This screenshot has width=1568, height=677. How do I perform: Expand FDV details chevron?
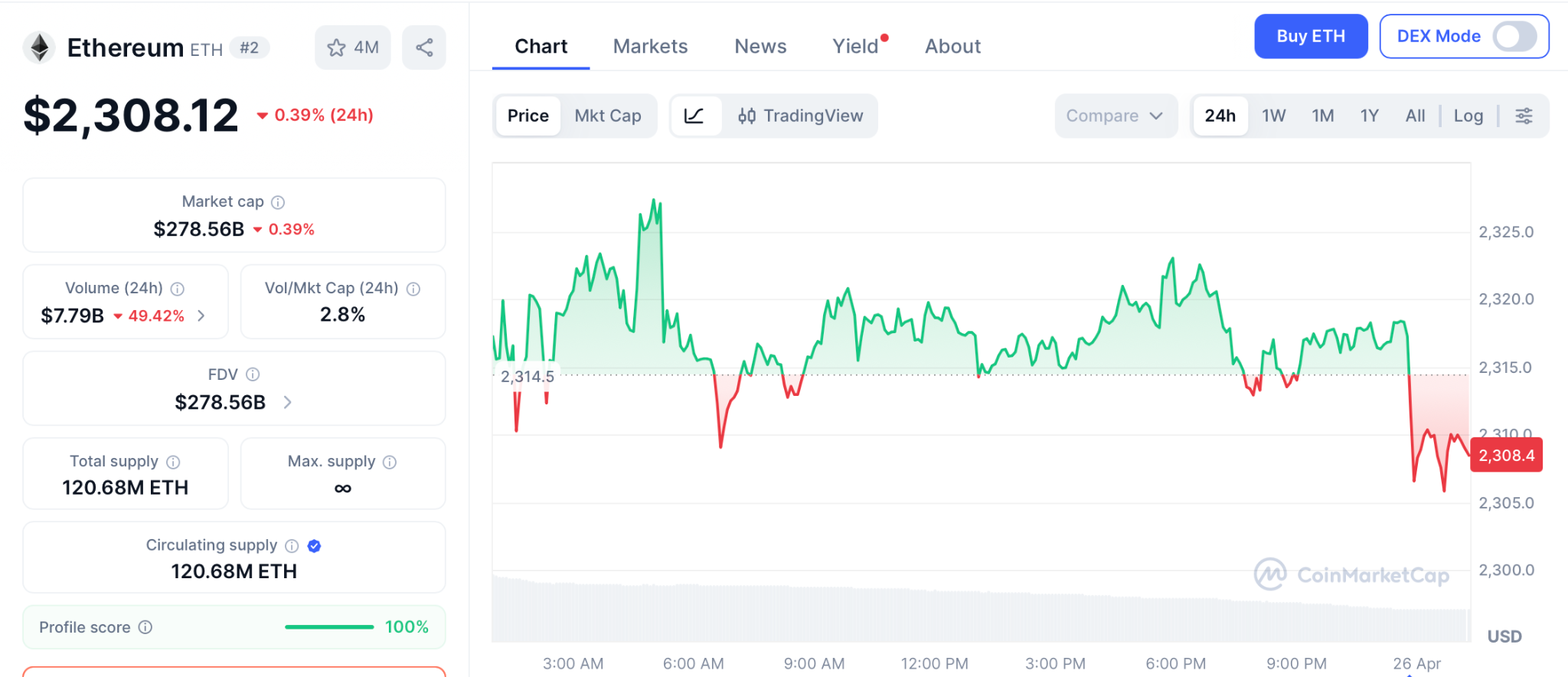288,402
